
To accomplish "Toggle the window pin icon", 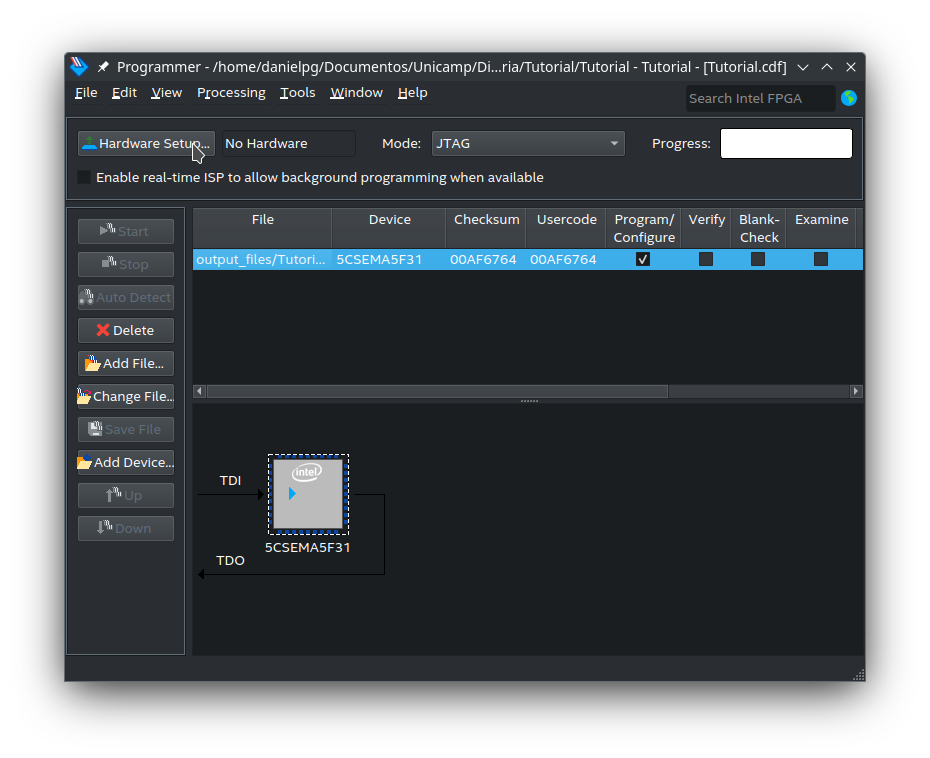I will (103, 67).
